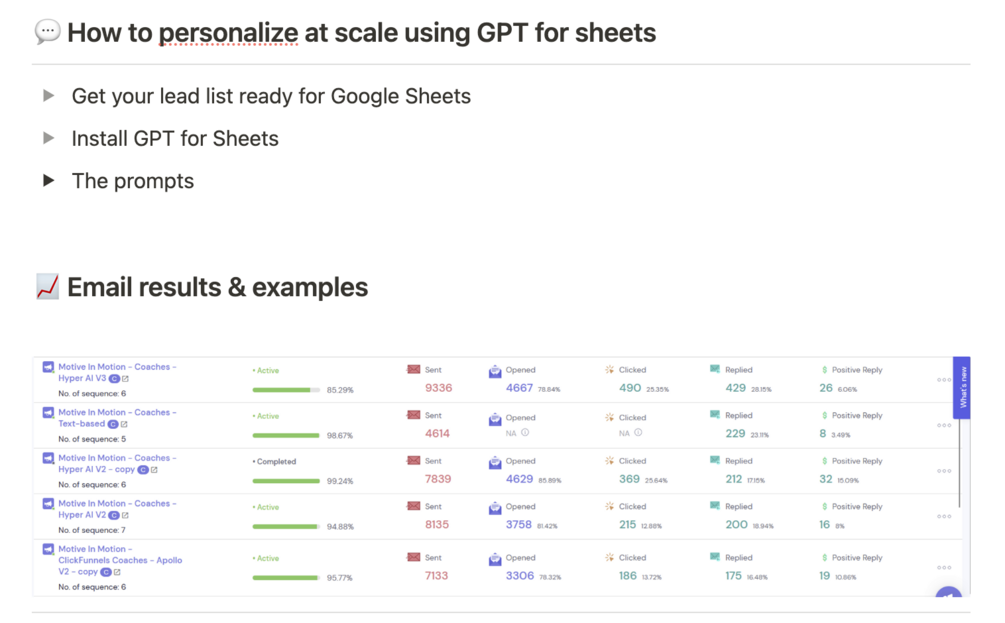
Task: Open three-dot menu for Apollo V2 copy campaign
Action: click(x=943, y=567)
